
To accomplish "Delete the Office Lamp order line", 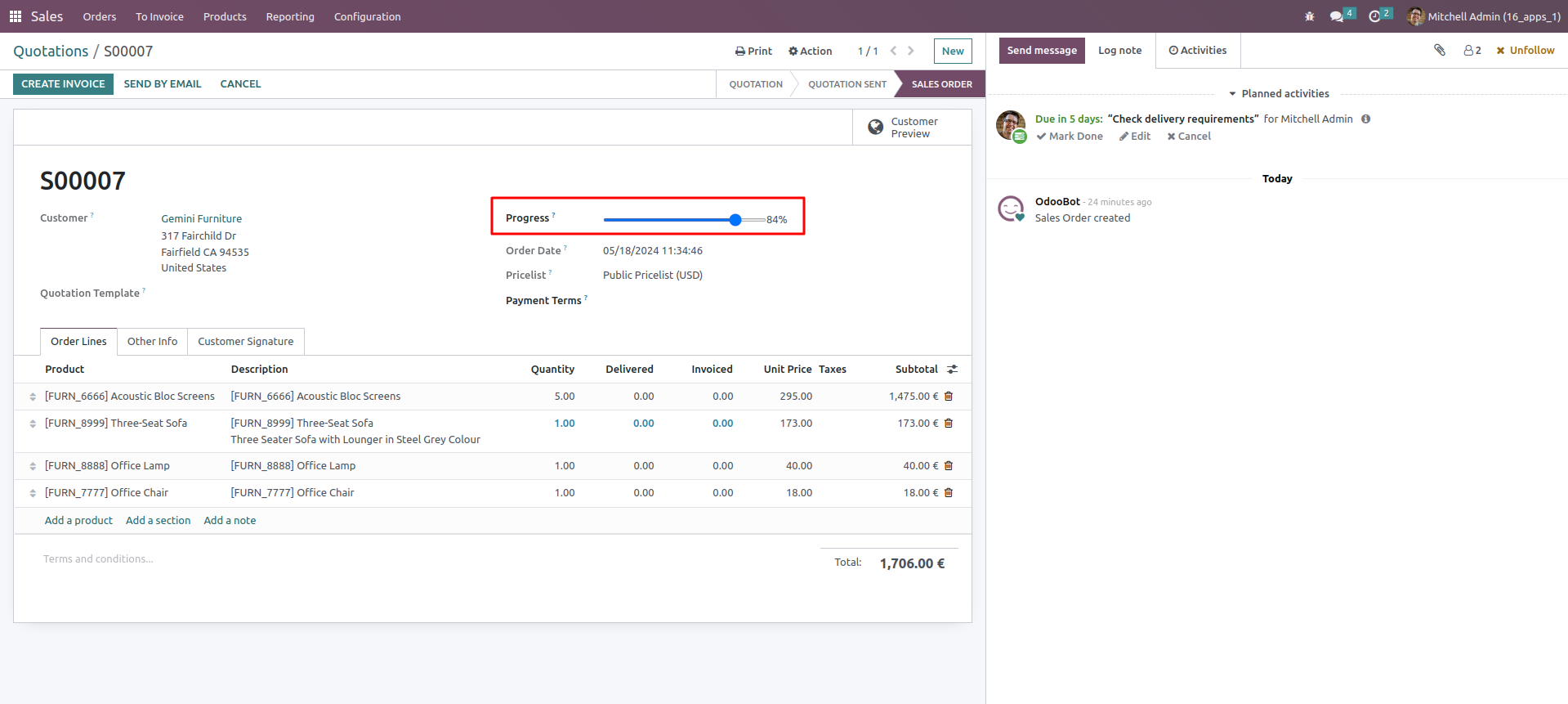I will pyautogui.click(x=949, y=466).
